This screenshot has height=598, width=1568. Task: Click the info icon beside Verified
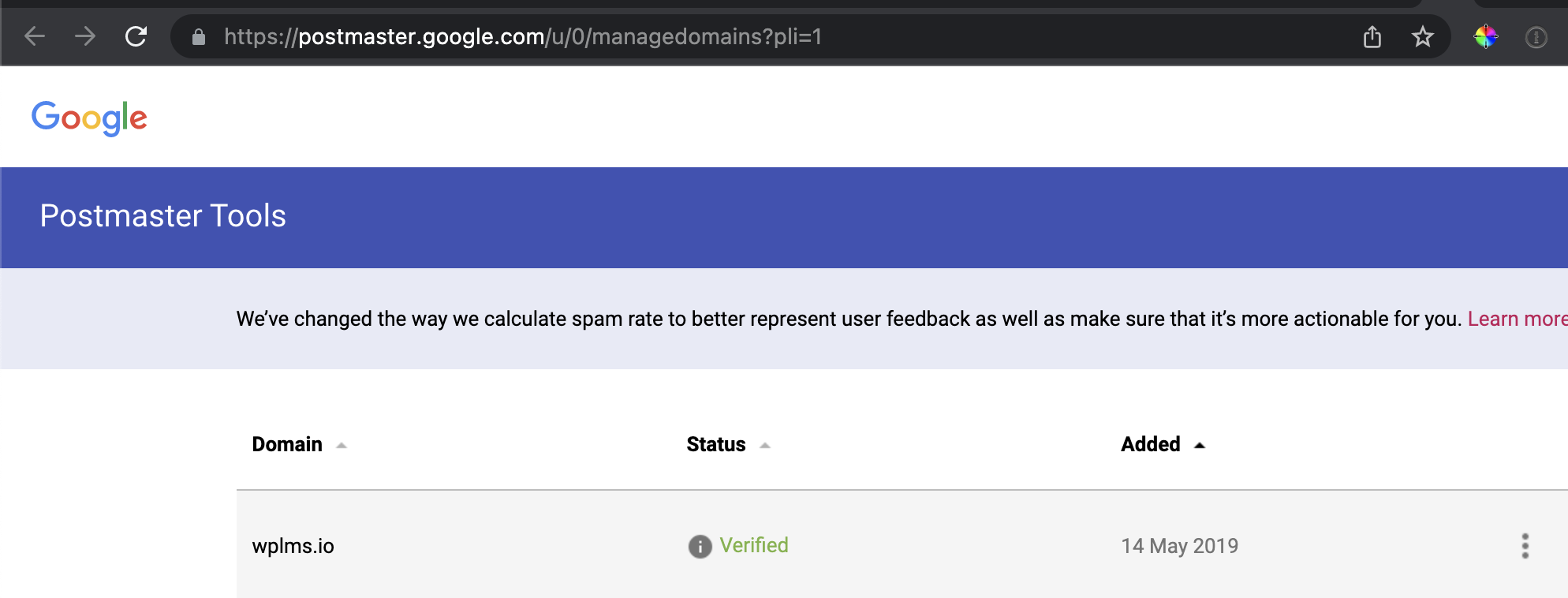(700, 546)
